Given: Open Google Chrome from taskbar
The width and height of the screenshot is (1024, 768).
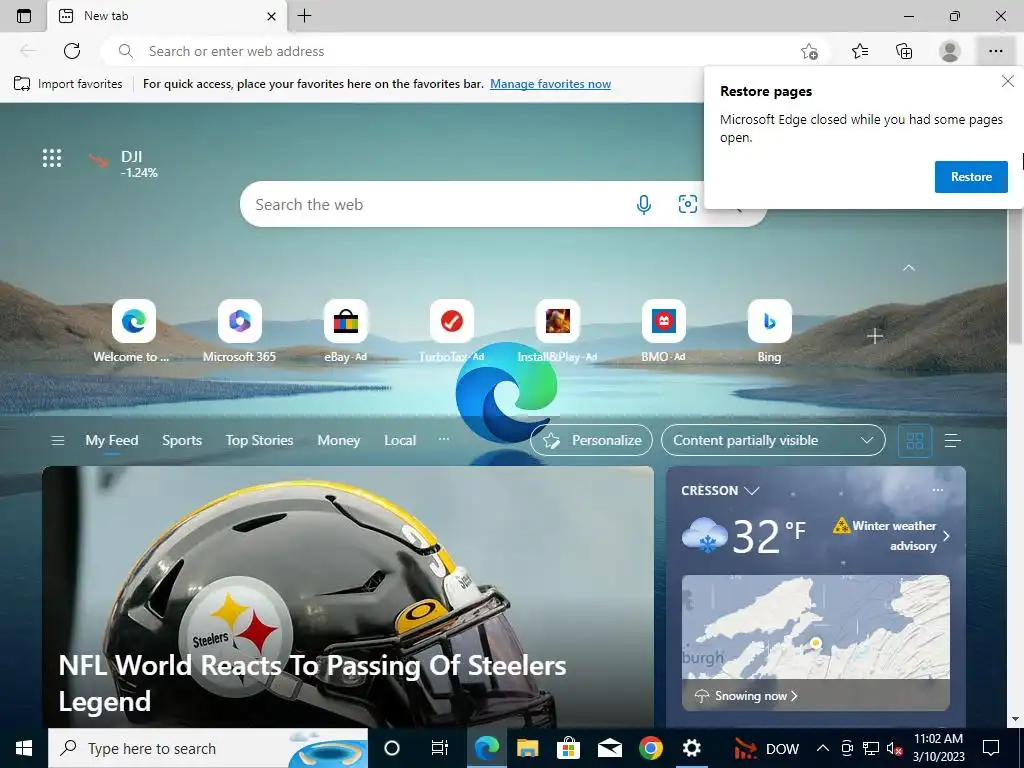Looking at the screenshot, I should point(650,748).
